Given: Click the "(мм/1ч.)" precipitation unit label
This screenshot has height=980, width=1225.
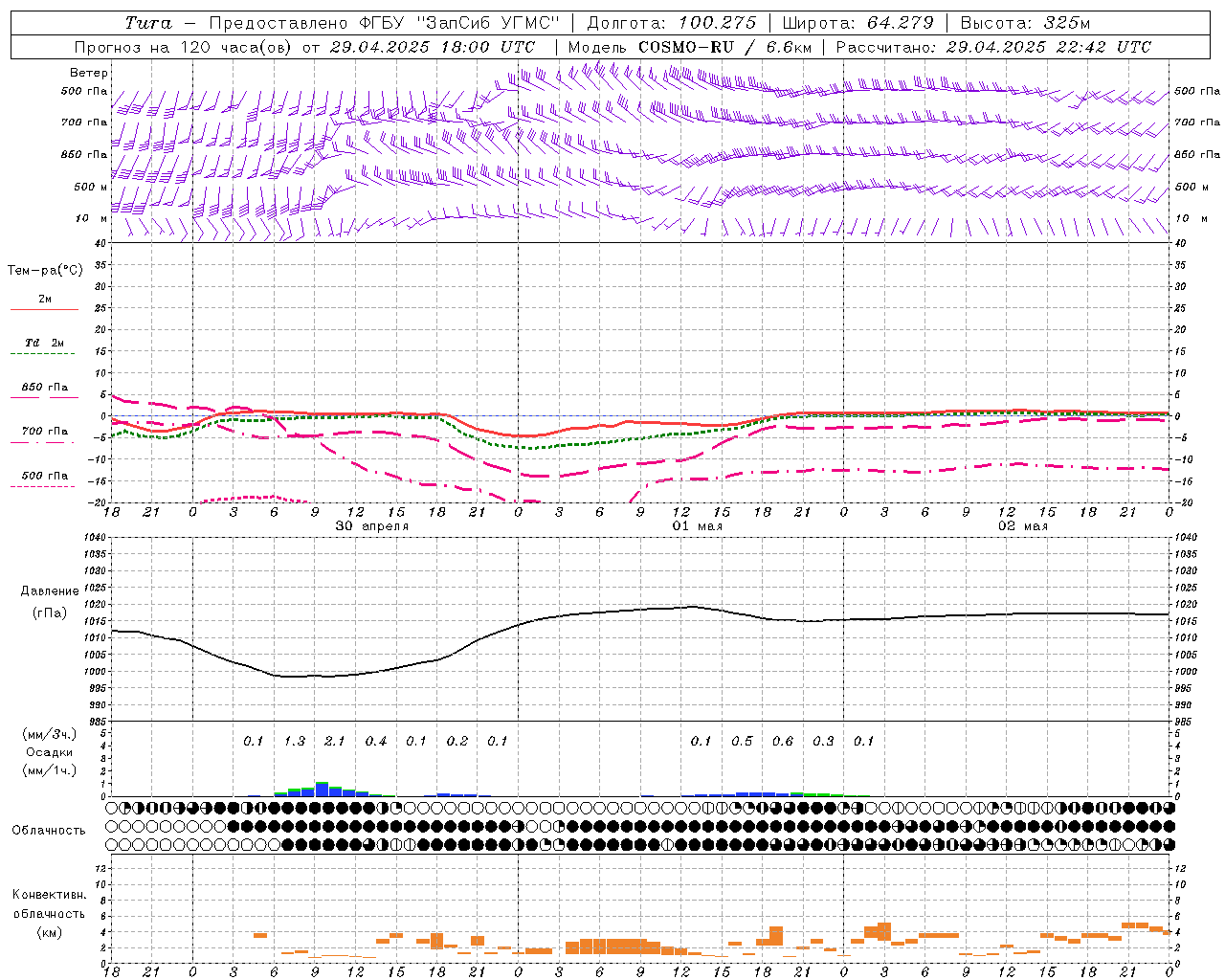Looking at the screenshot, I should tap(50, 770).
